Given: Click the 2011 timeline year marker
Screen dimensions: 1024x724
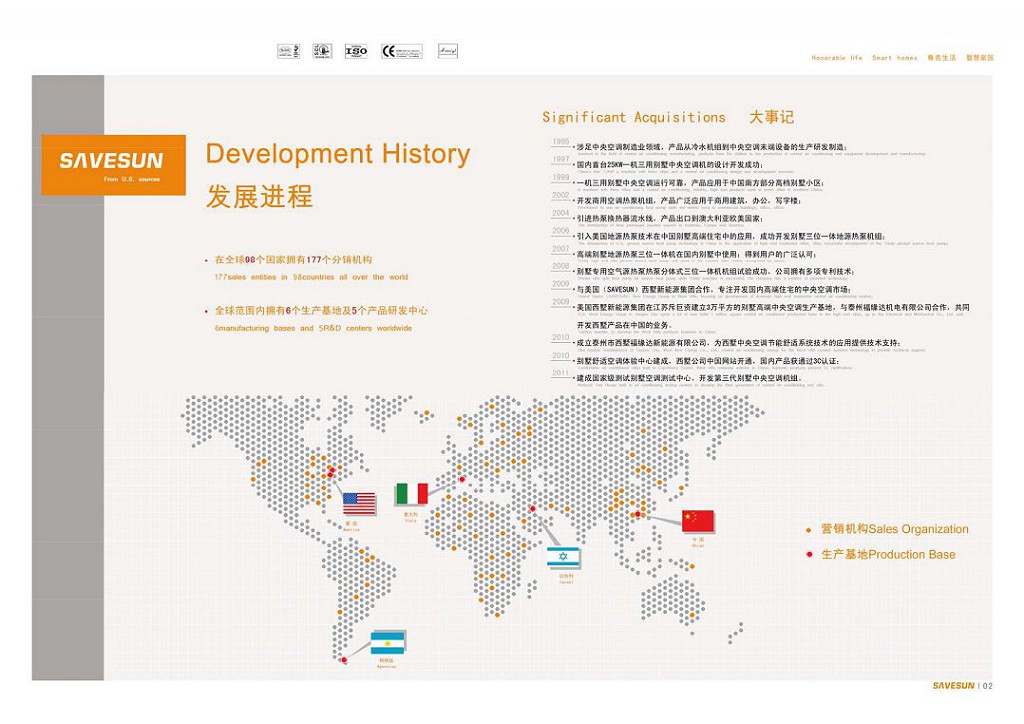Looking at the screenshot, I should click(x=561, y=372).
